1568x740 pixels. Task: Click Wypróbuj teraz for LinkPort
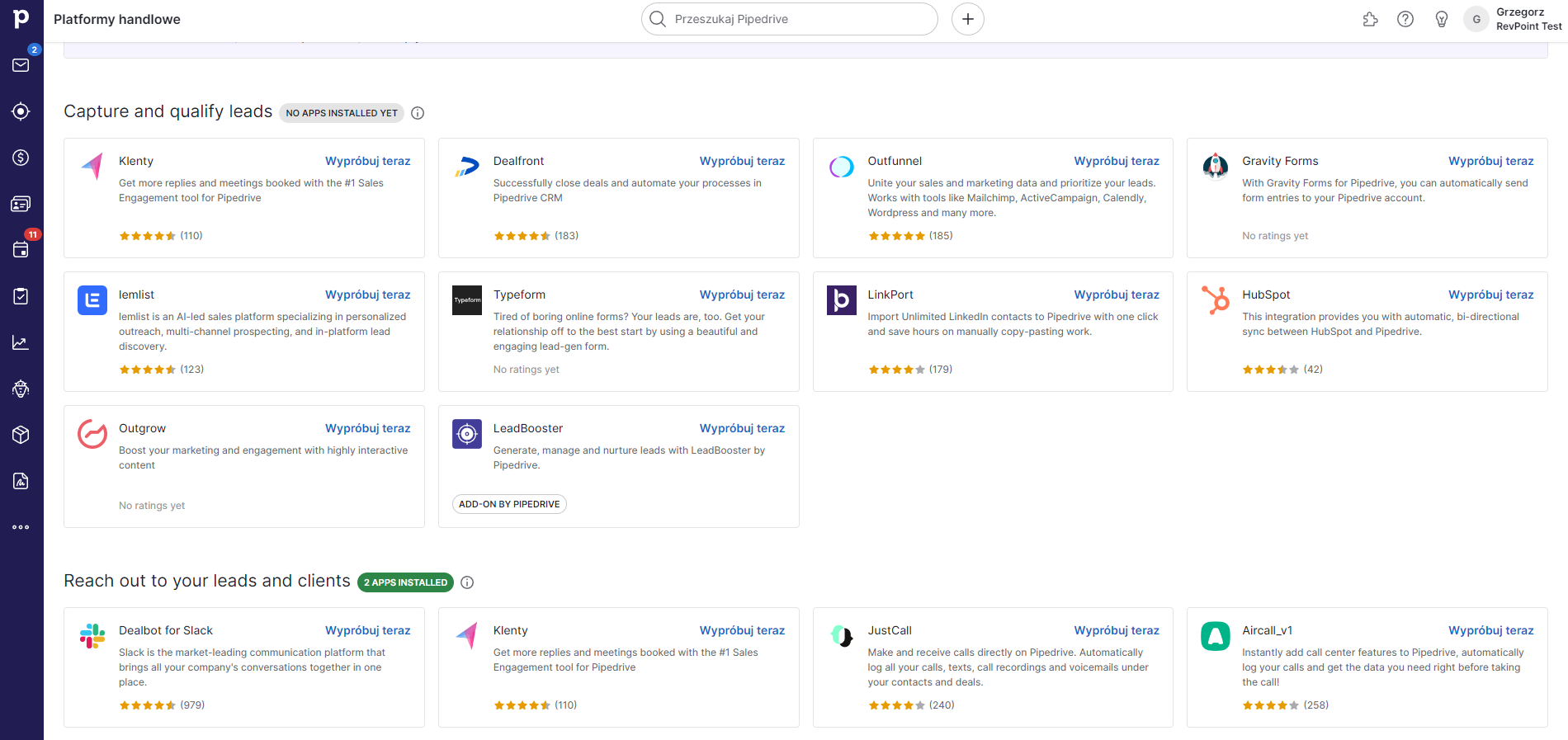tap(1117, 295)
